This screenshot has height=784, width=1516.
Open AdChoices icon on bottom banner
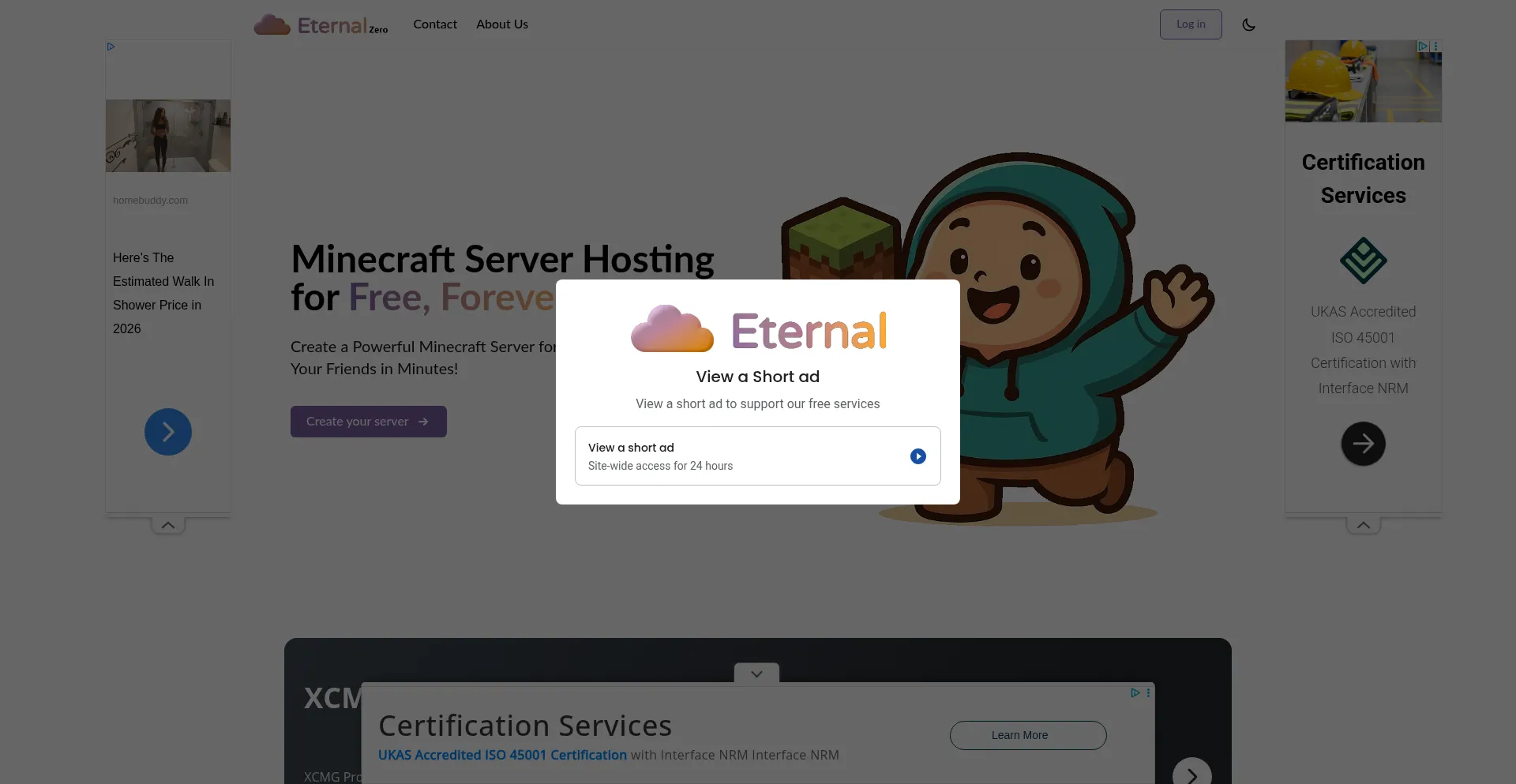tap(1135, 692)
